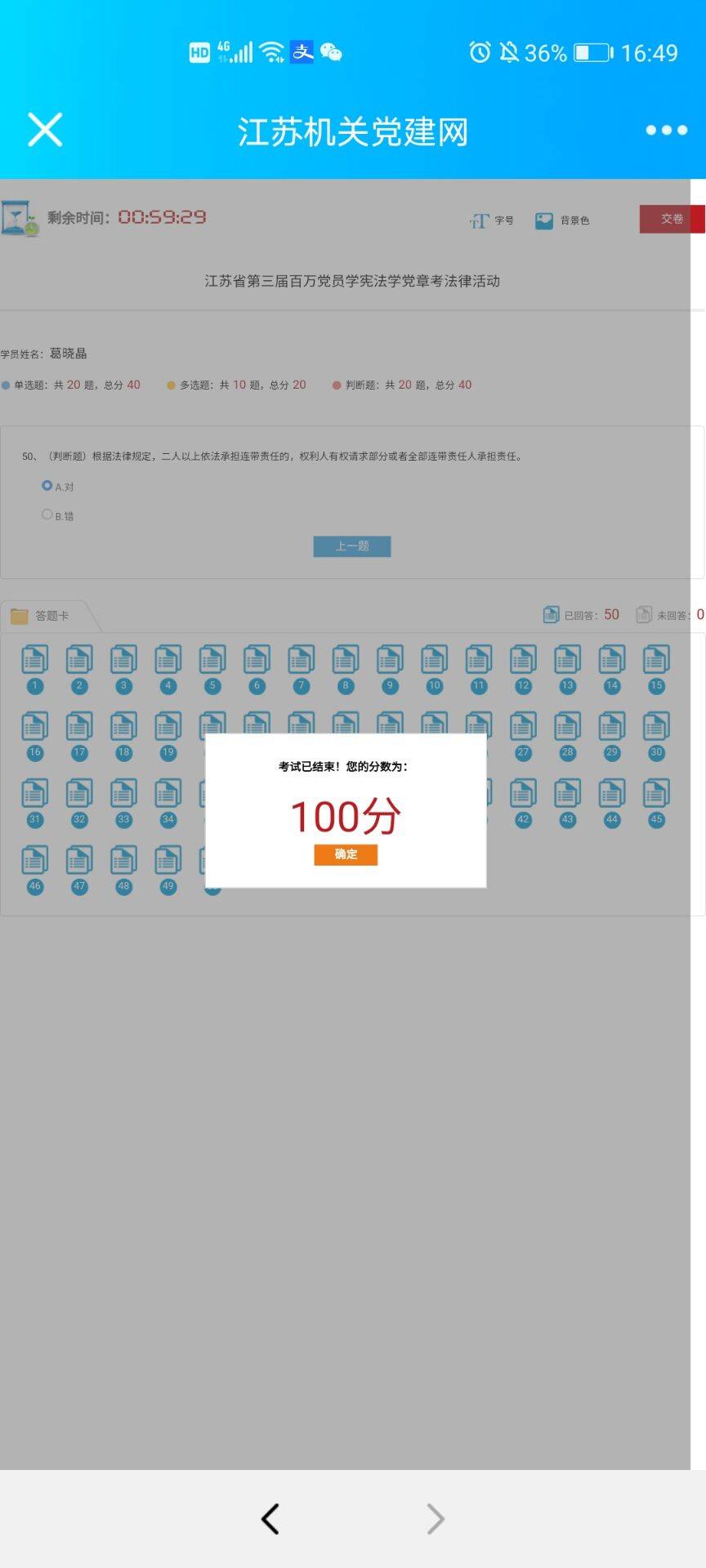Open the three-dot more options menu
Image resolution: width=706 pixels, height=1568 pixels.
click(x=666, y=130)
